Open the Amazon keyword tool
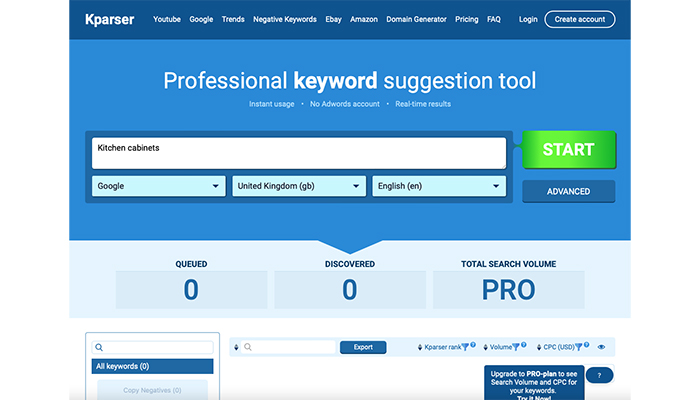Viewport: 700px width, 400px height. [x=363, y=19]
